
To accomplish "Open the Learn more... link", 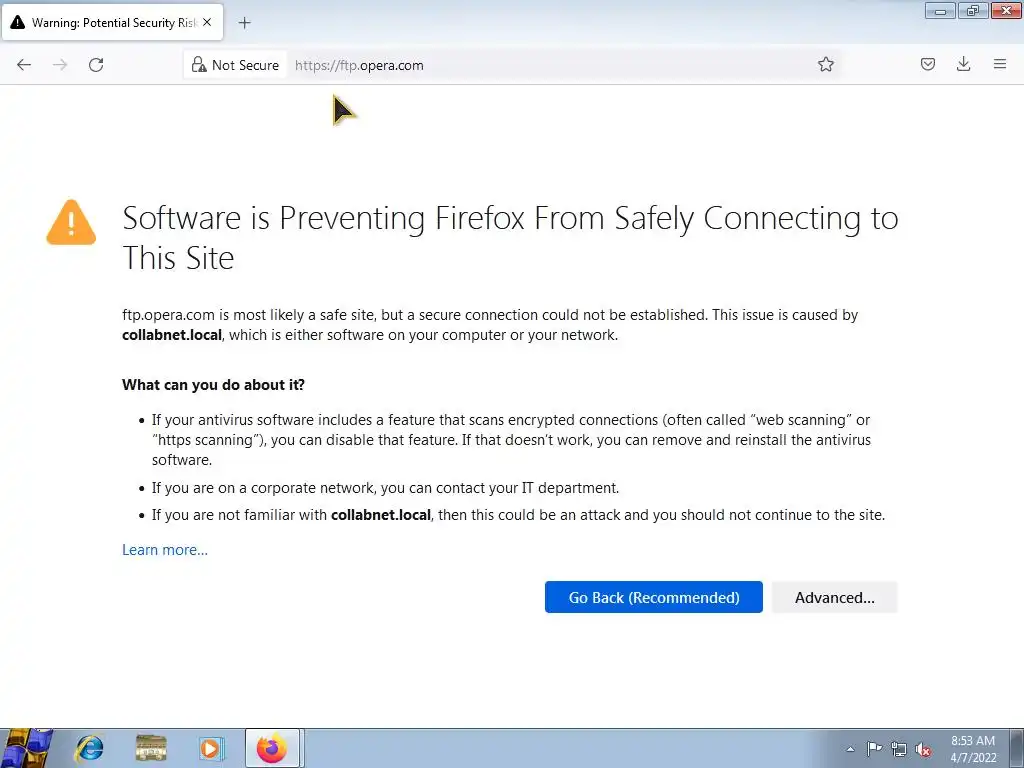I will (x=165, y=550).
